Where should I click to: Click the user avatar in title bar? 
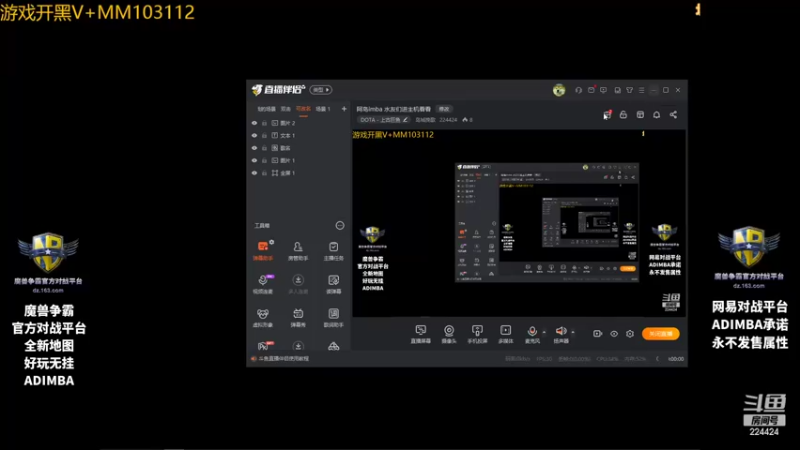tap(559, 90)
